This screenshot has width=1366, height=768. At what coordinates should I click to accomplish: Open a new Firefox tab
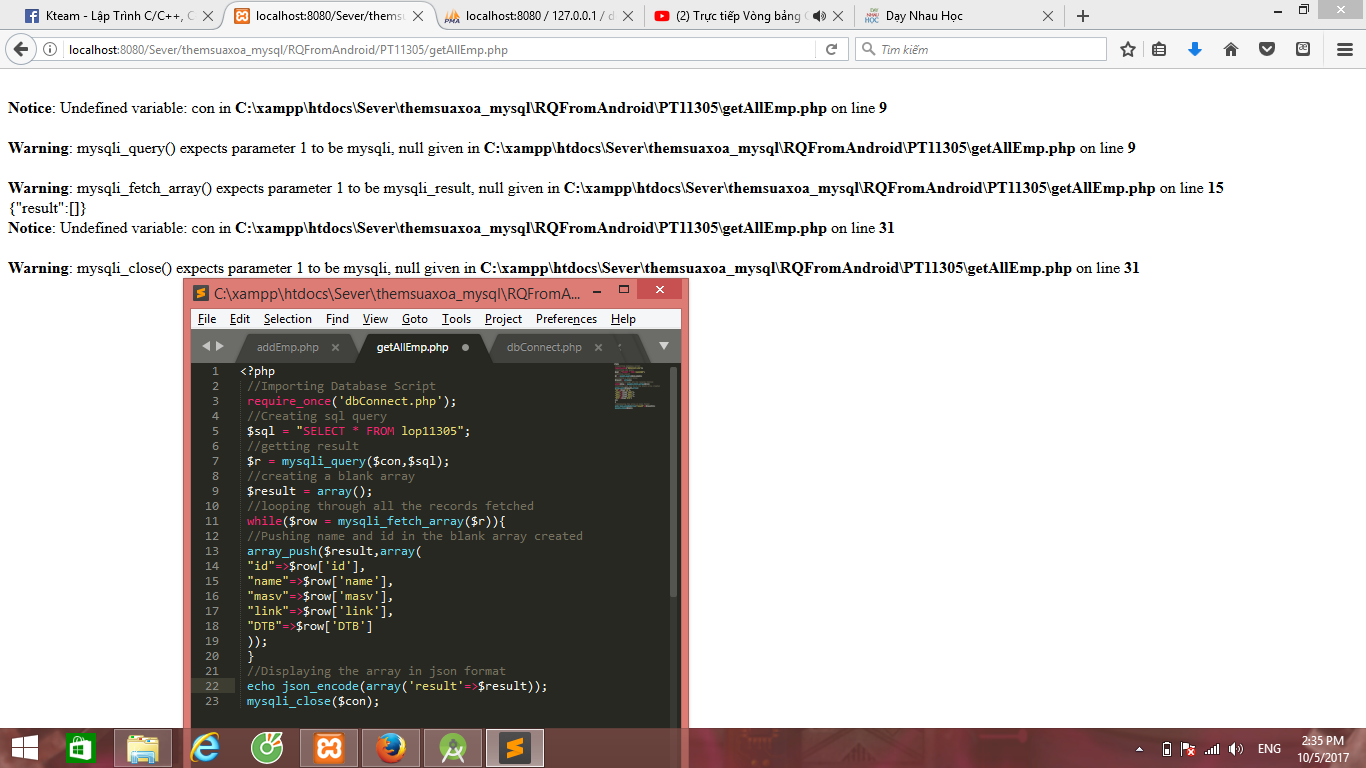coord(1082,16)
